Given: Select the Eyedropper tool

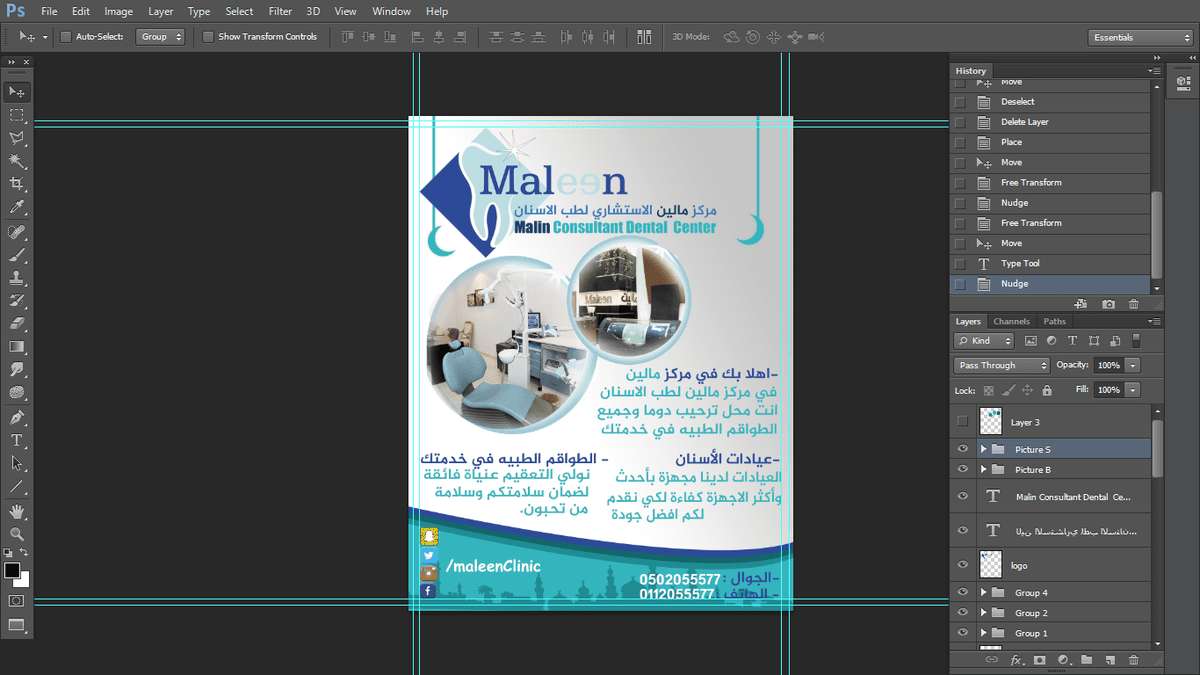Looking at the screenshot, I should click(17, 208).
